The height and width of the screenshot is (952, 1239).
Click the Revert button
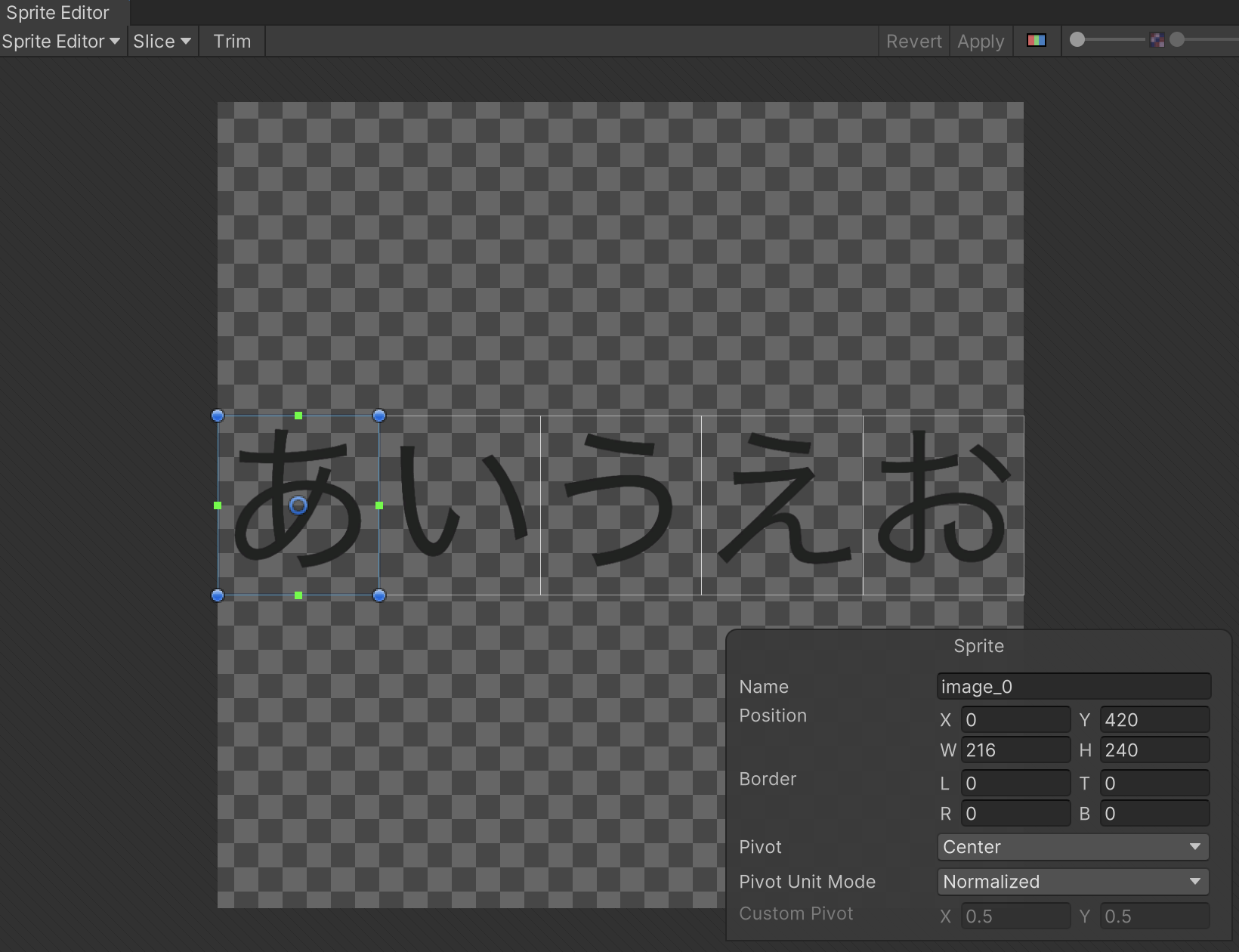coord(914,42)
